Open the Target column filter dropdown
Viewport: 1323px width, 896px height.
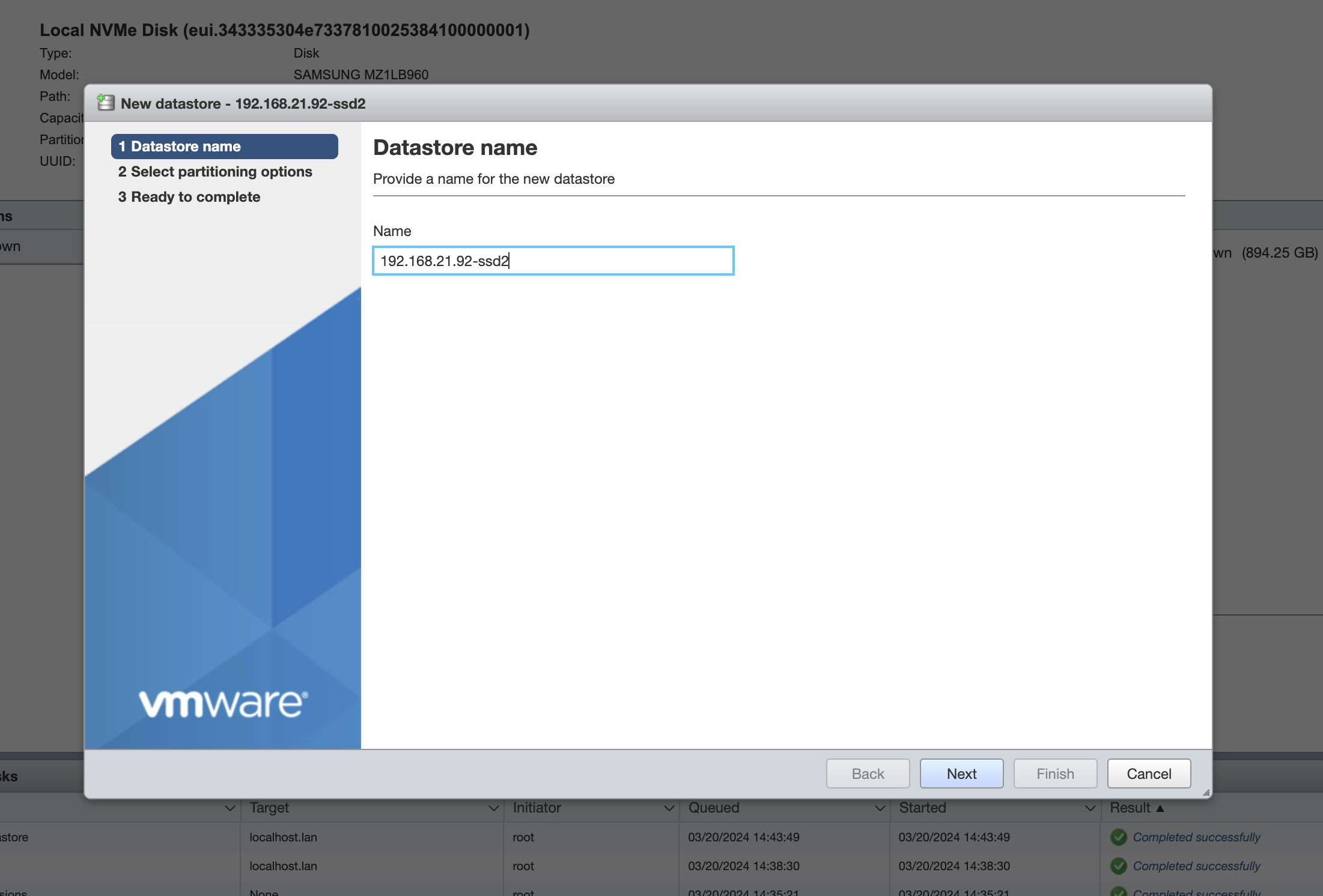[x=494, y=808]
